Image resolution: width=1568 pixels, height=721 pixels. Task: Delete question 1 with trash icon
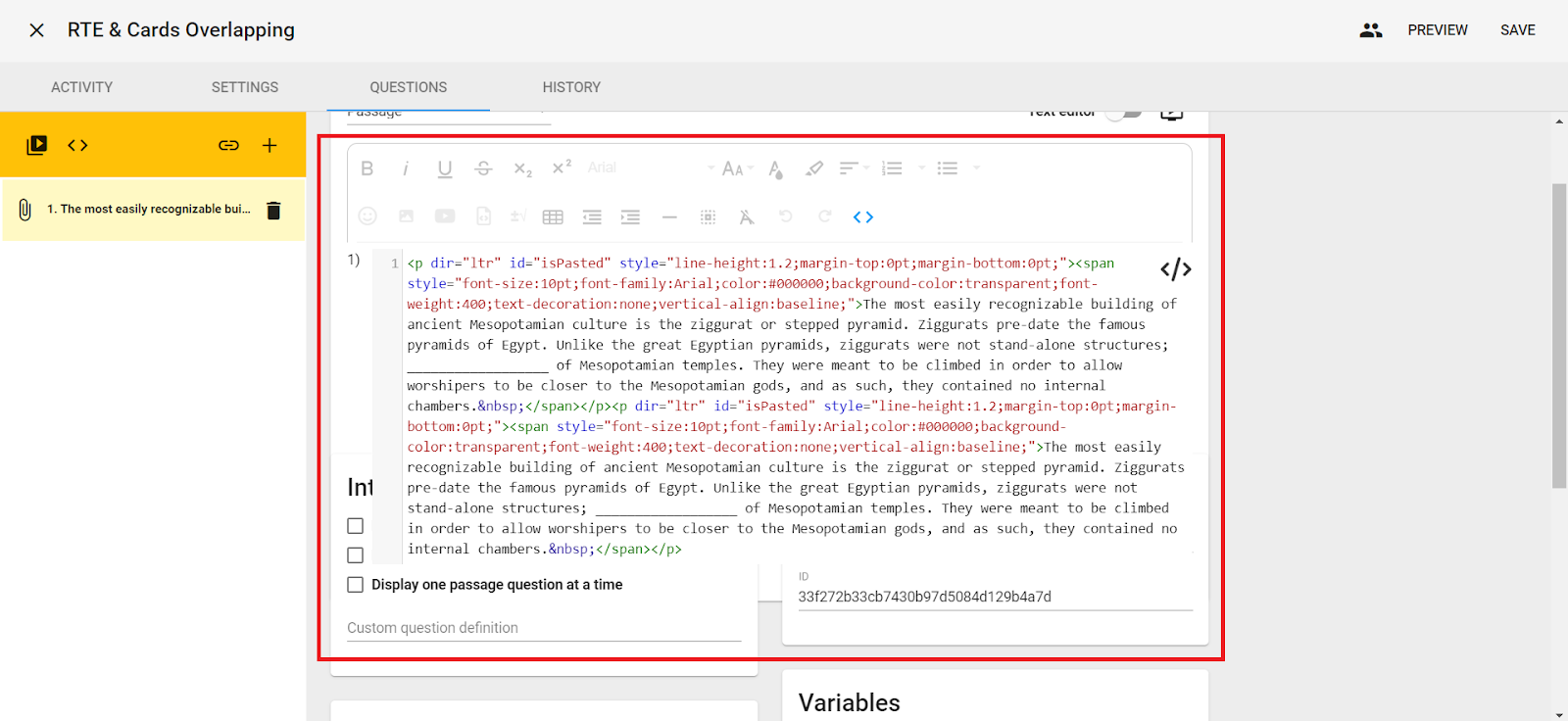274,210
